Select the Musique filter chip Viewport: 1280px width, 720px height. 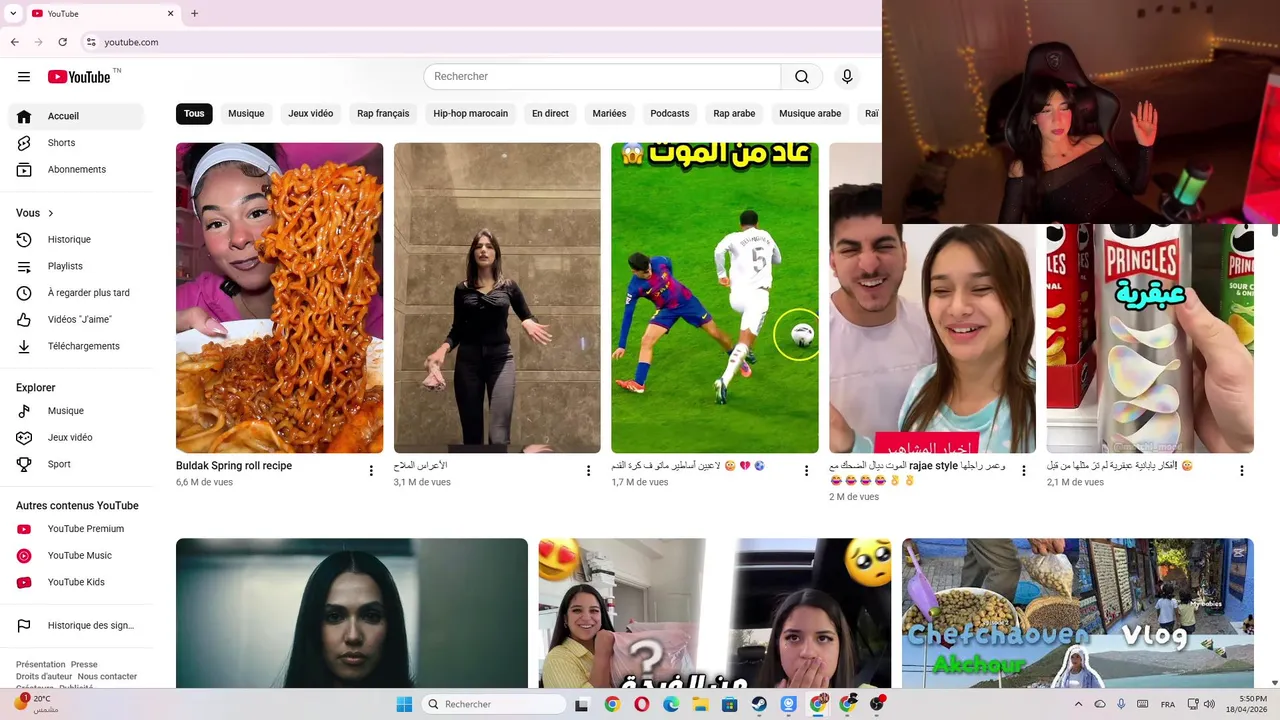click(246, 114)
